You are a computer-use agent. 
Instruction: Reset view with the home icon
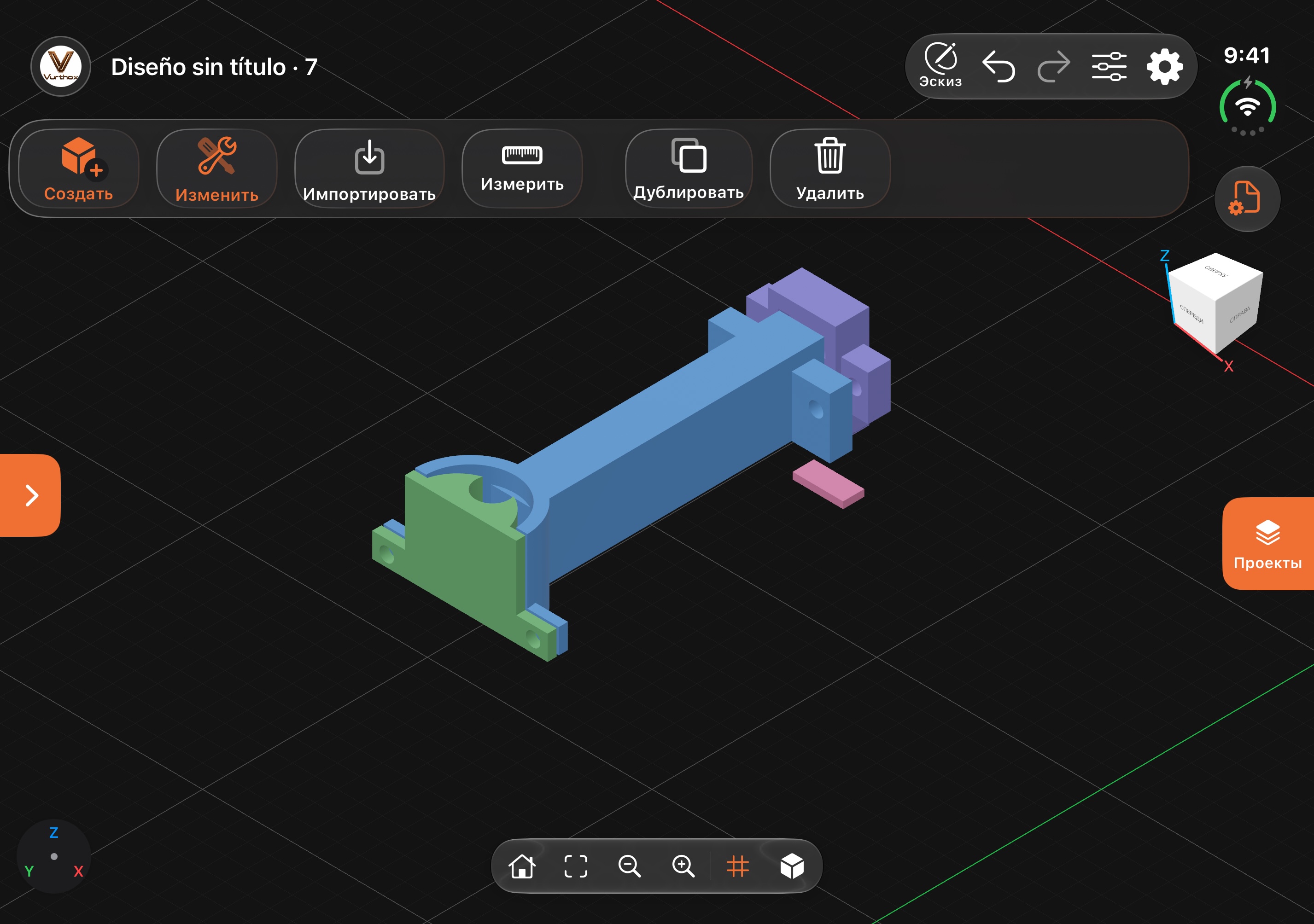tap(522, 866)
